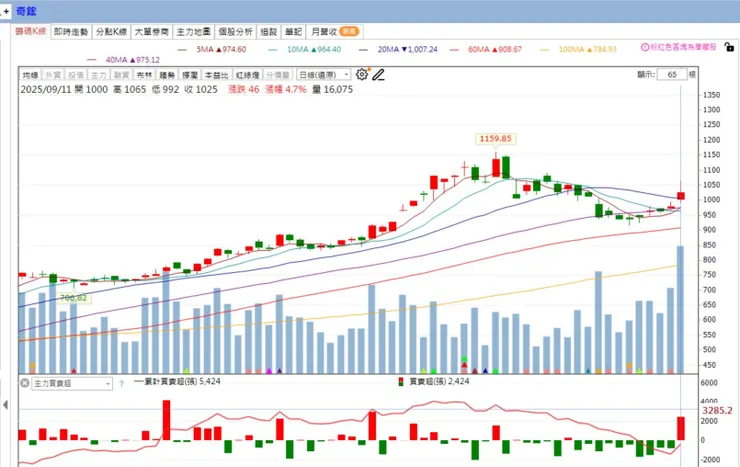The width and height of the screenshot is (740, 467).
Task: Switch to 筆記 tab
Action: 293,32
